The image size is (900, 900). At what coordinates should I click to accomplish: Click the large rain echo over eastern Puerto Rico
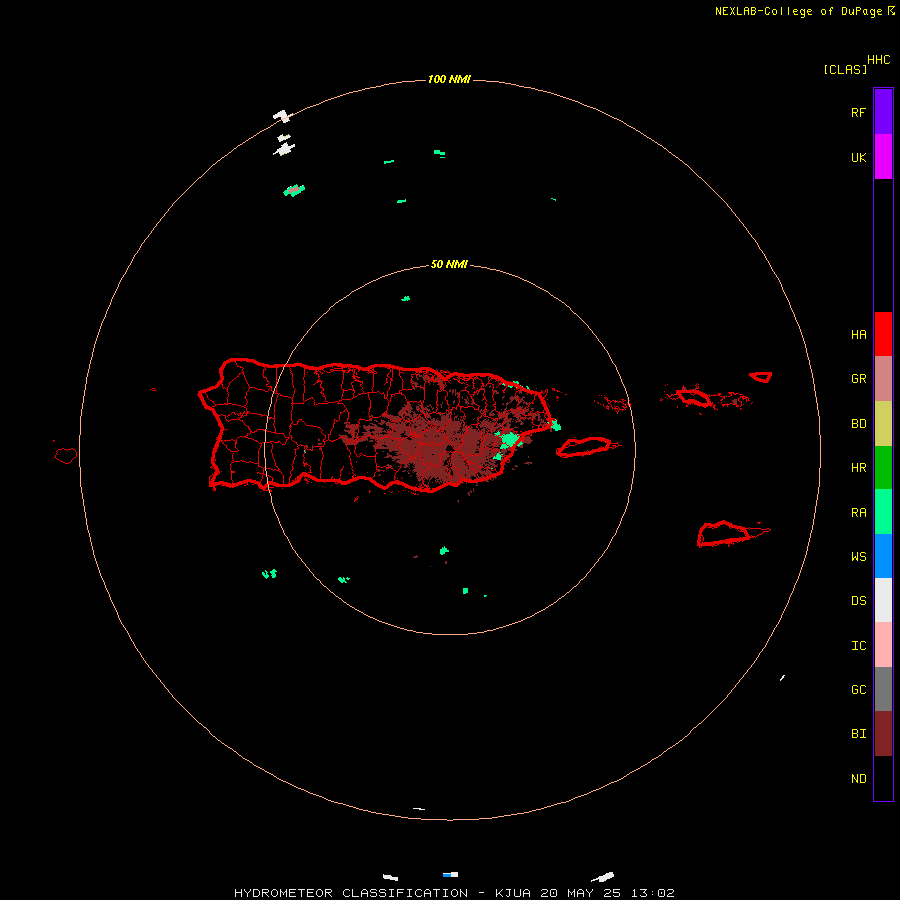click(509, 441)
